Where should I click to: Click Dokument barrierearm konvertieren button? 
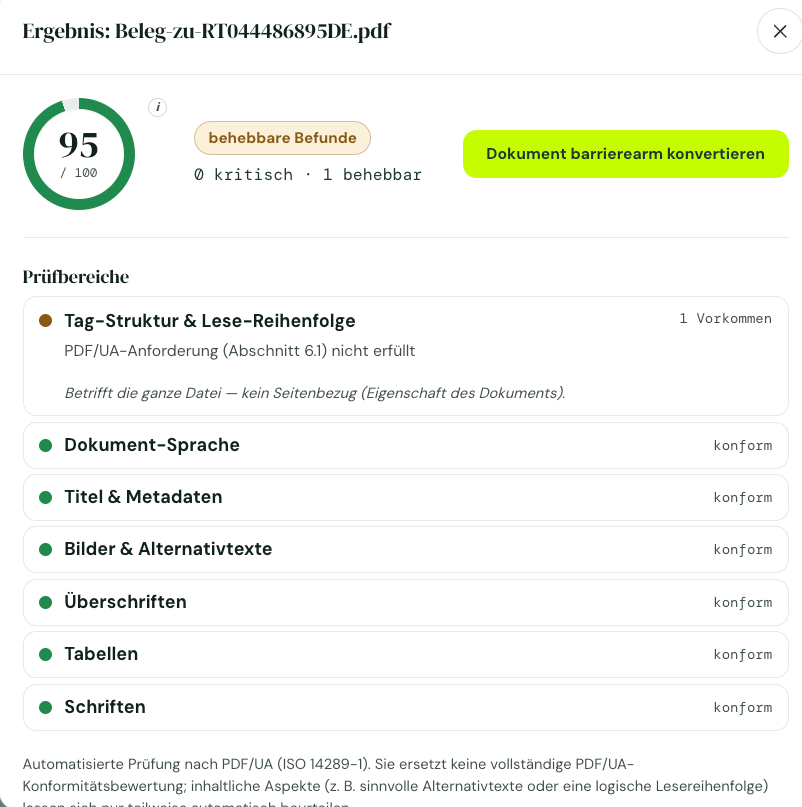(x=625, y=154)
